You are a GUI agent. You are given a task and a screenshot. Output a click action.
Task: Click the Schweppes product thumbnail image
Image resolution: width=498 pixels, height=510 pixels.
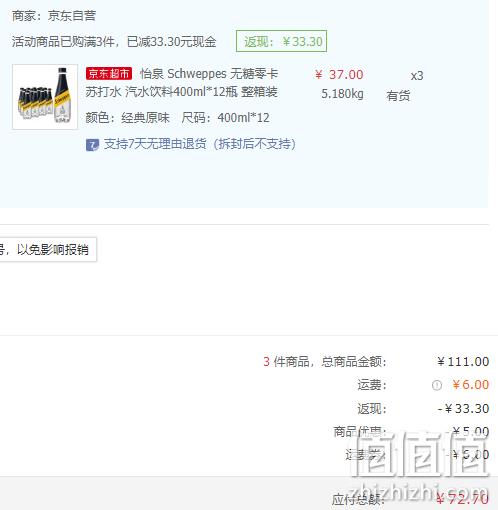tap(45, 97)
